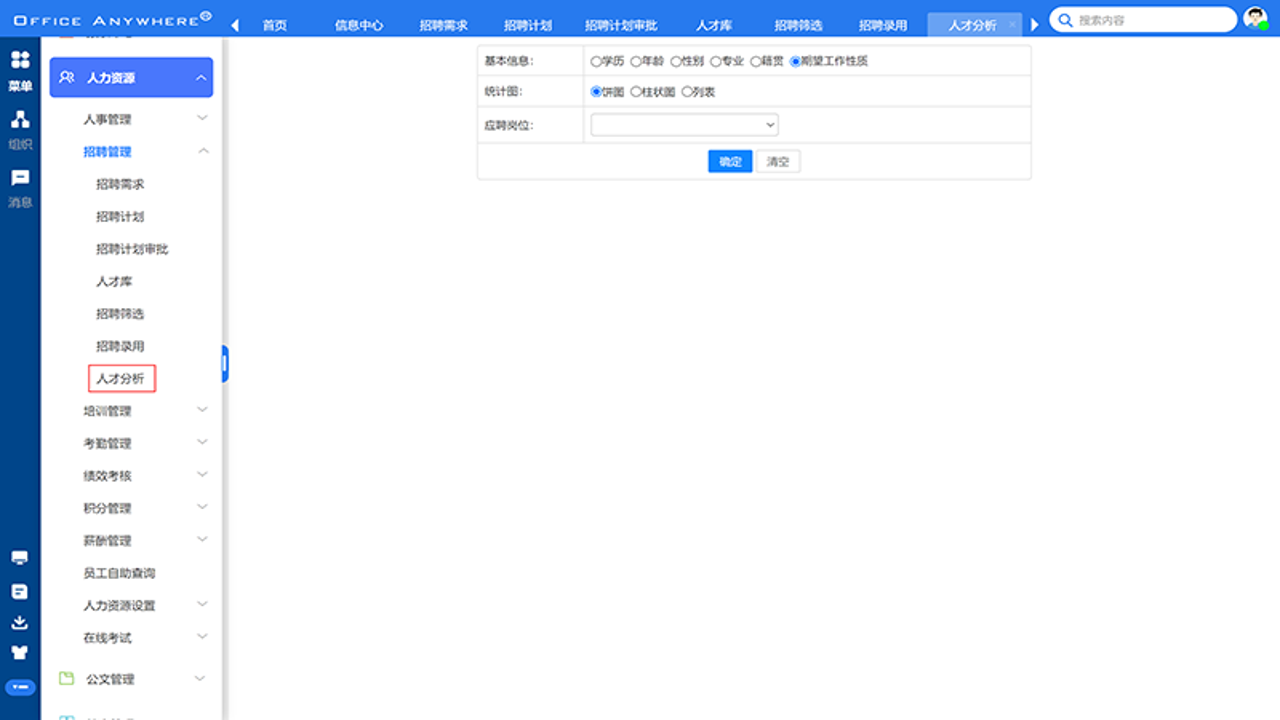Click the monitor icon in left rail

tap(20, 558)
